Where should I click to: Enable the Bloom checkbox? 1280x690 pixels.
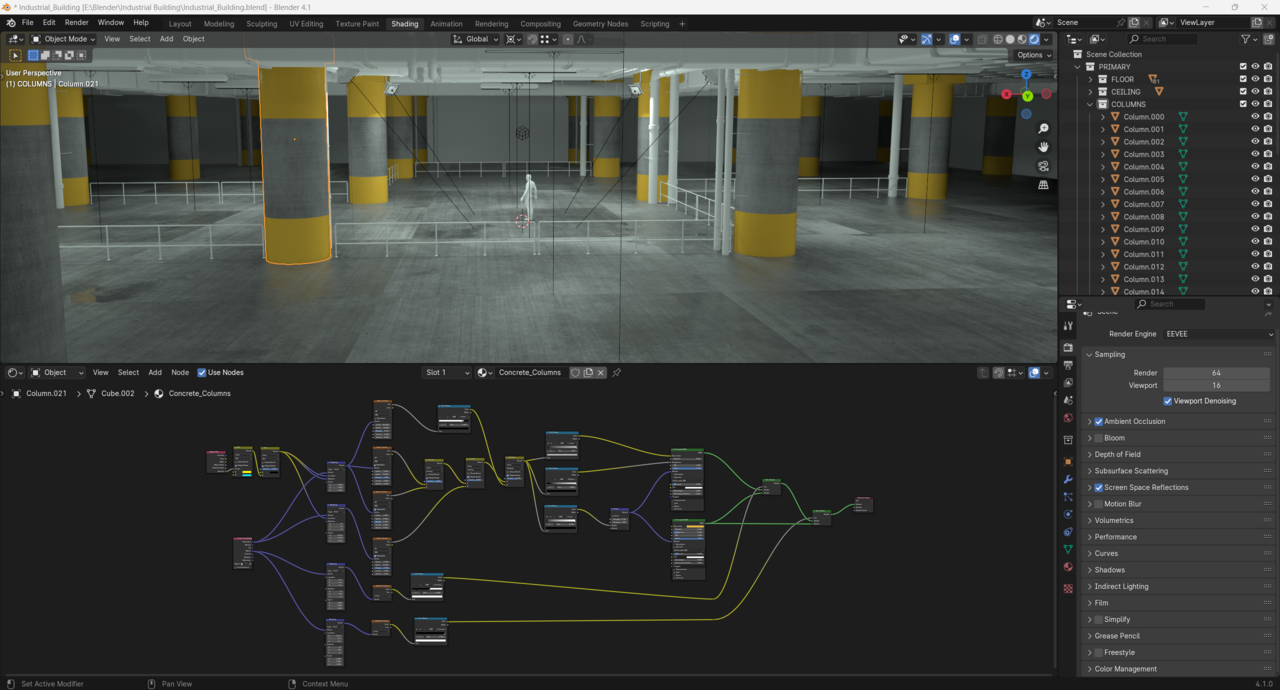pyautogui.click(x=1099, y=438)
